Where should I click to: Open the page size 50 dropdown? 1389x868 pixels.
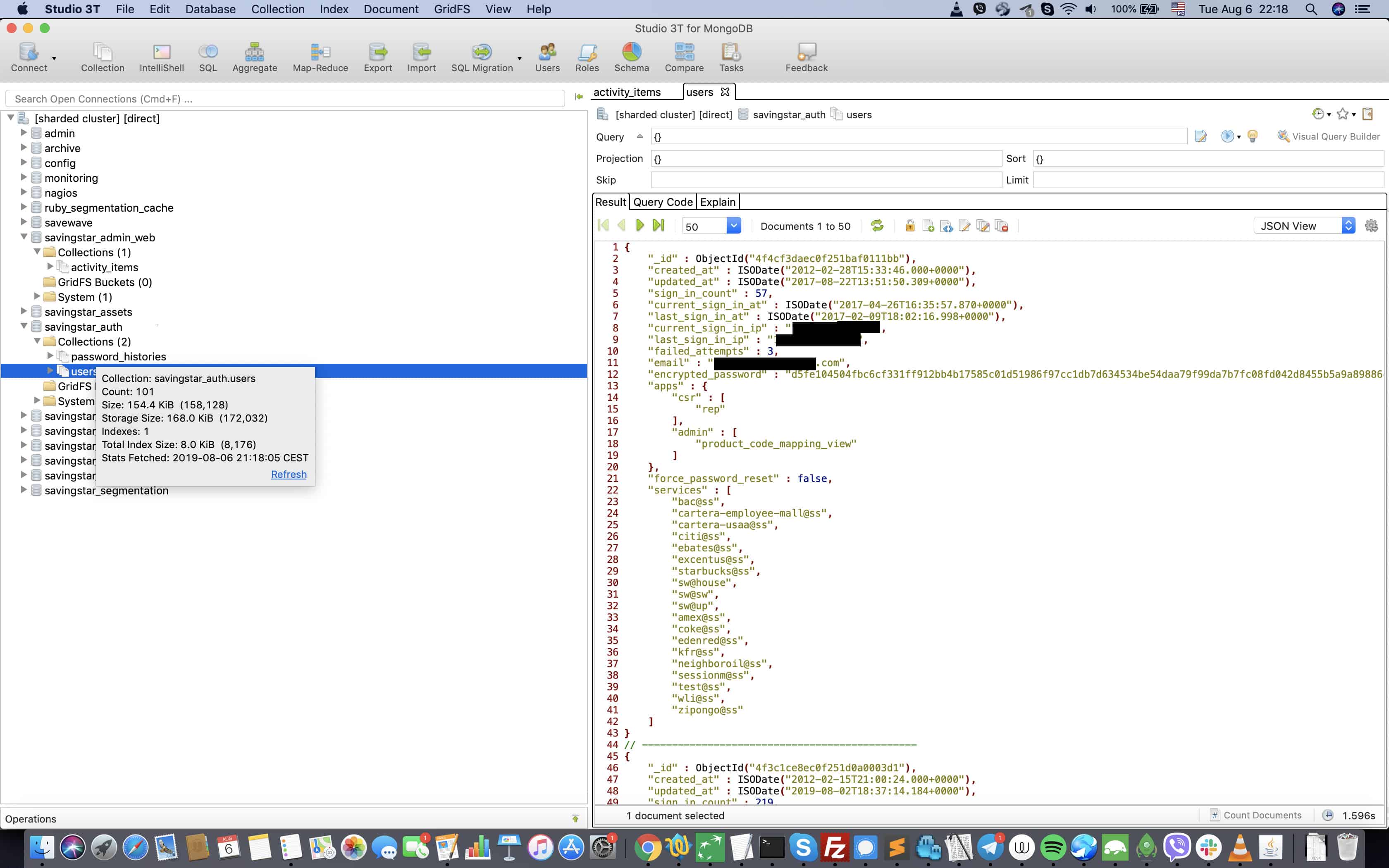733,226
